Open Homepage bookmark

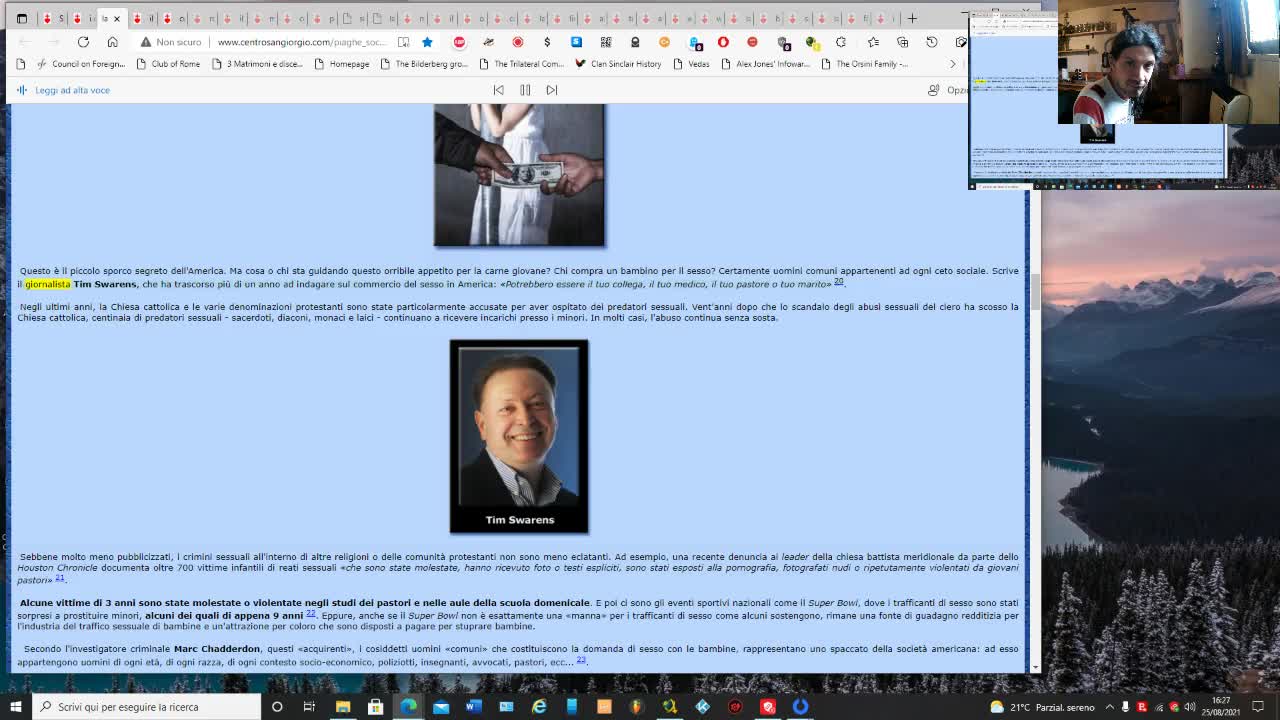[x=341, y=64]
